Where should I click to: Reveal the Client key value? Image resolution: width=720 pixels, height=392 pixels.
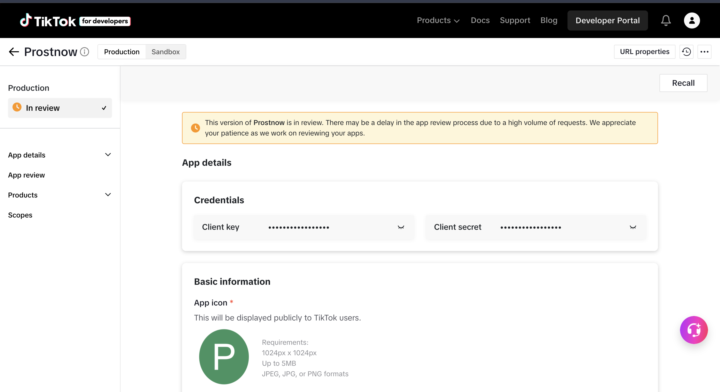click(x=401, y=227)
